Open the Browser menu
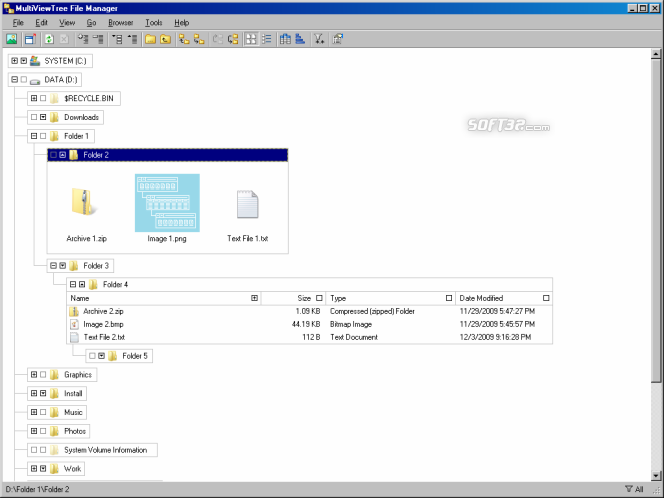Screen dimensions: 664x498 121,23
